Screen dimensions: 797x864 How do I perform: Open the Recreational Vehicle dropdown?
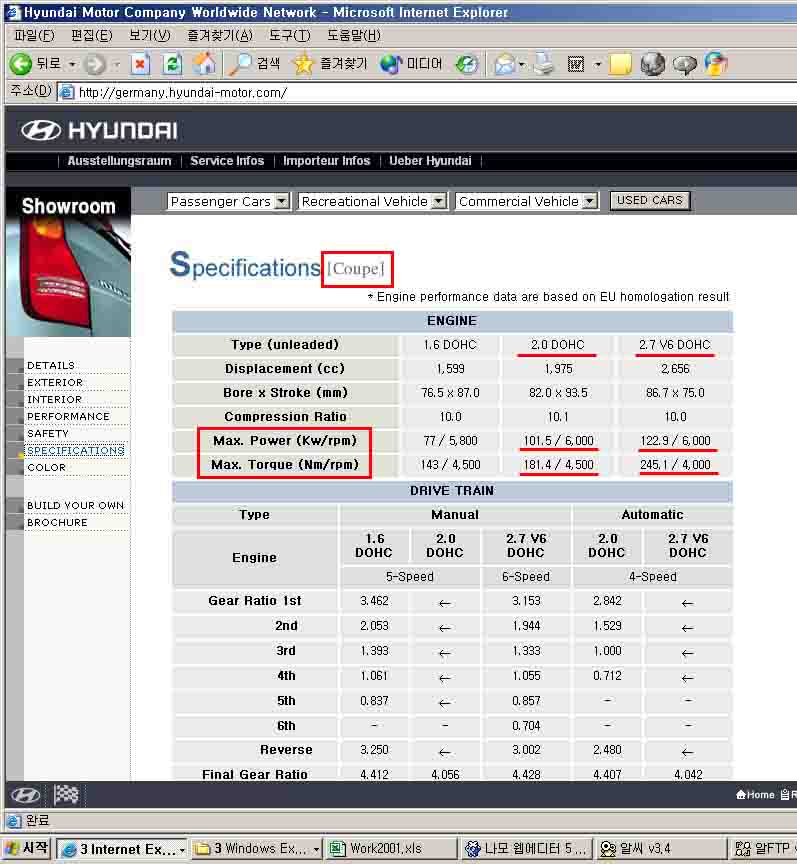373,201
